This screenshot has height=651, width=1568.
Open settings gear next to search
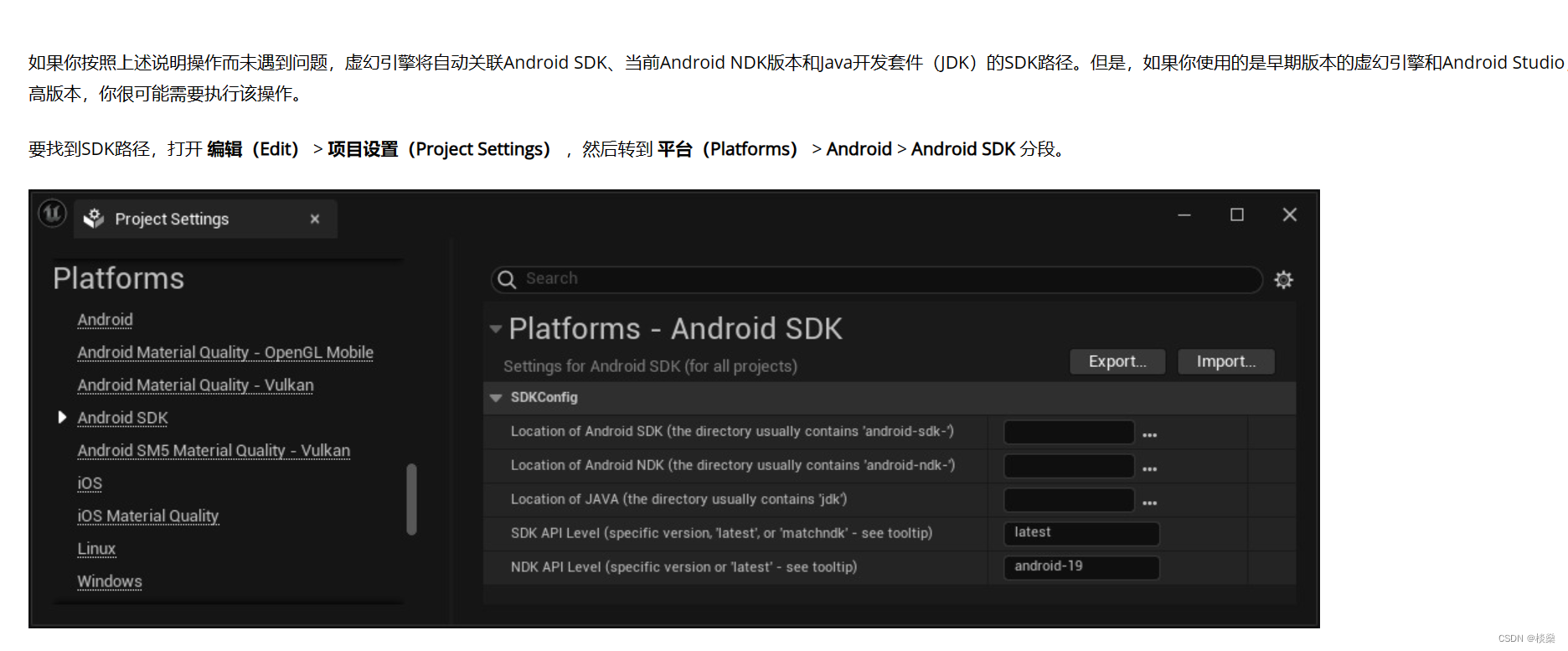(1283, 280)
